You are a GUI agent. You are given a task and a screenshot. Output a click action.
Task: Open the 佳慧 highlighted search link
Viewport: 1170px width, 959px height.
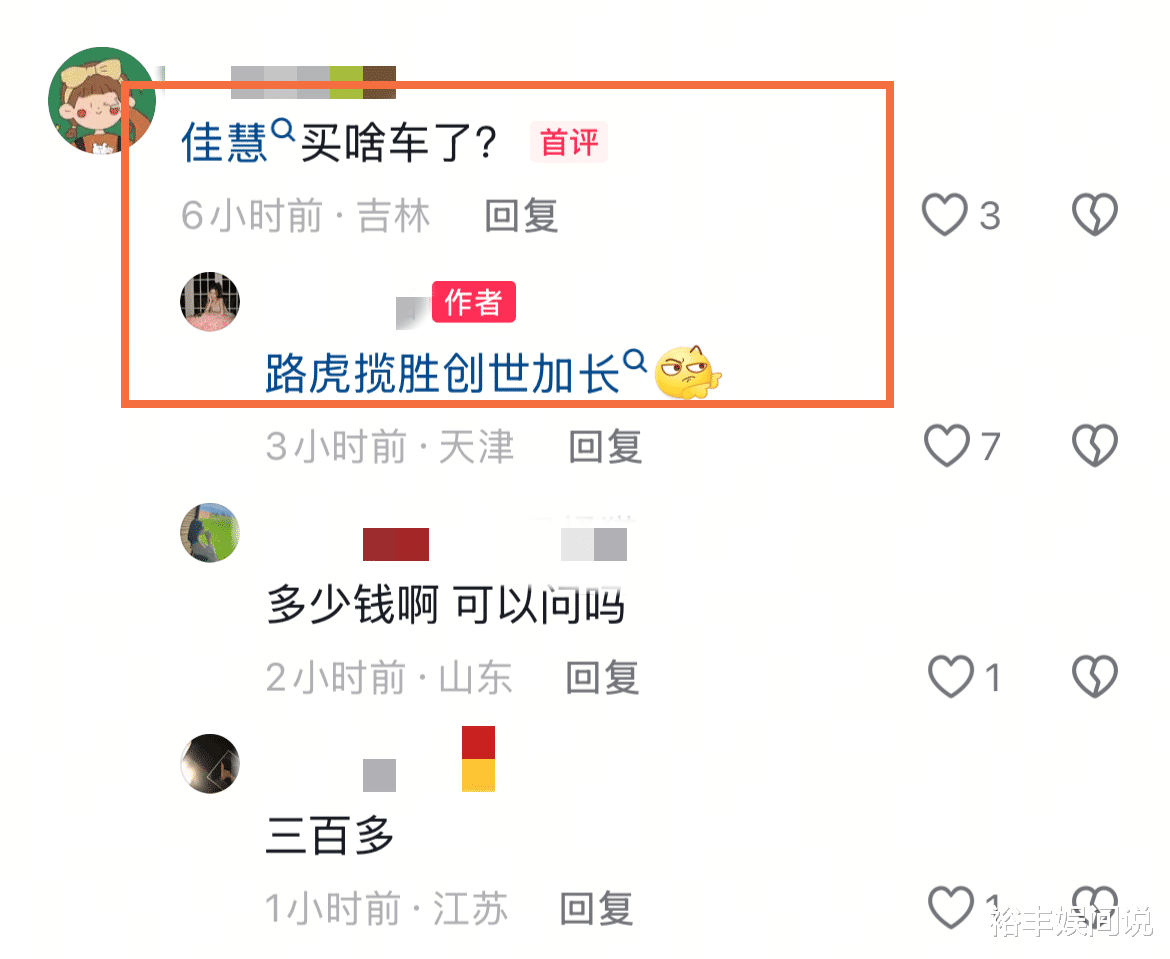point(224,143)
